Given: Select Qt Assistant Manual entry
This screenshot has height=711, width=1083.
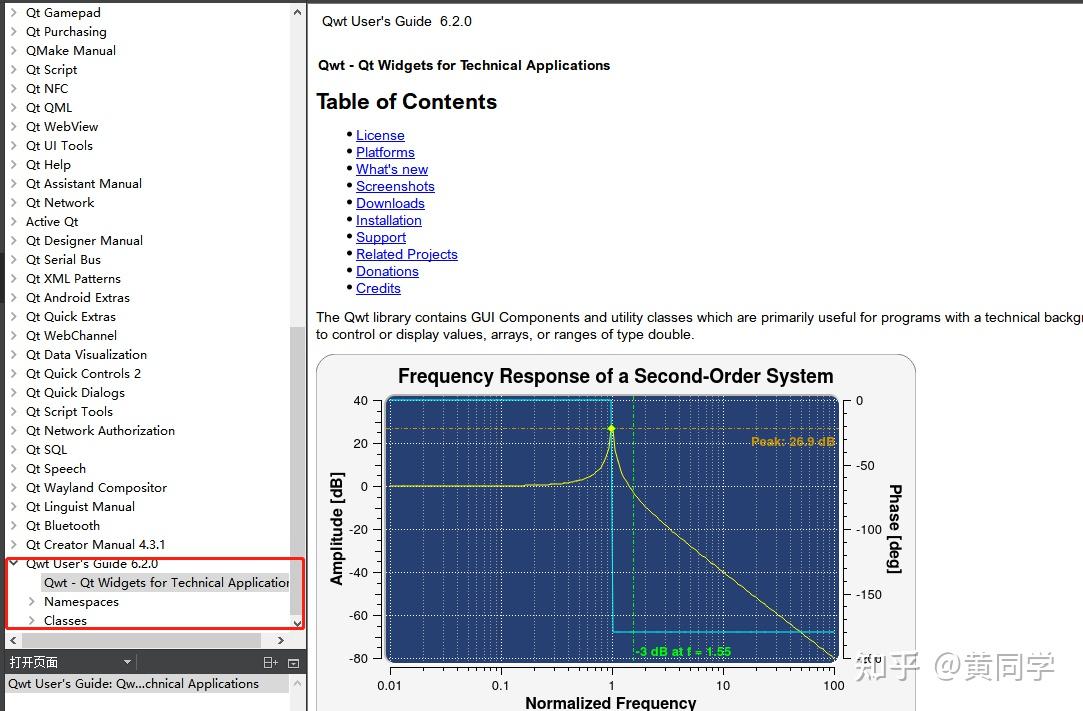Looking at the screenshot, I should tap(84, 184).
